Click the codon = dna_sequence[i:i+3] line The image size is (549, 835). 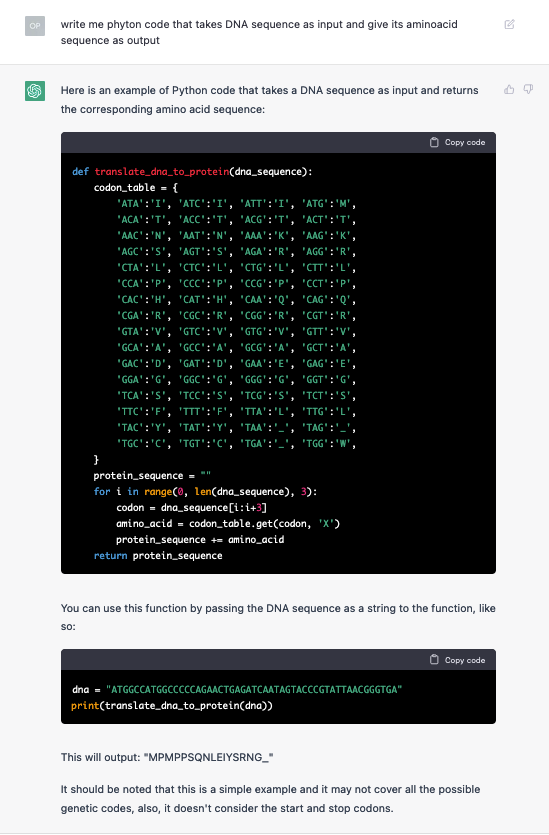pos(192,507)
